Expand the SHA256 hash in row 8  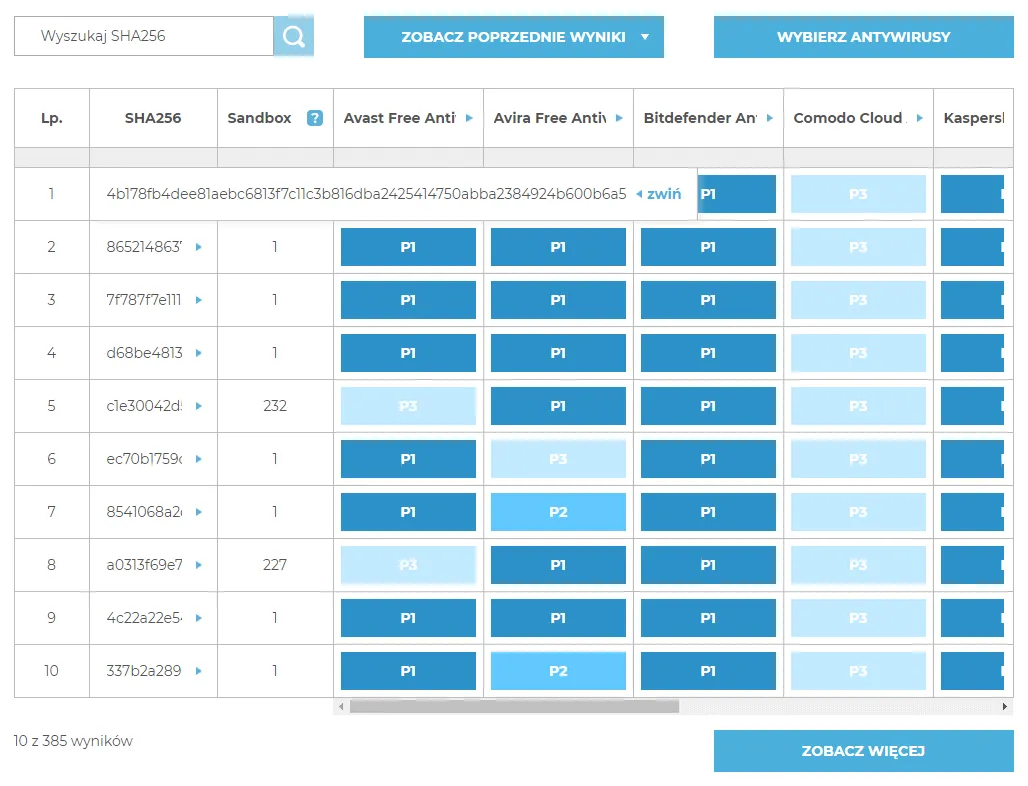199,565
